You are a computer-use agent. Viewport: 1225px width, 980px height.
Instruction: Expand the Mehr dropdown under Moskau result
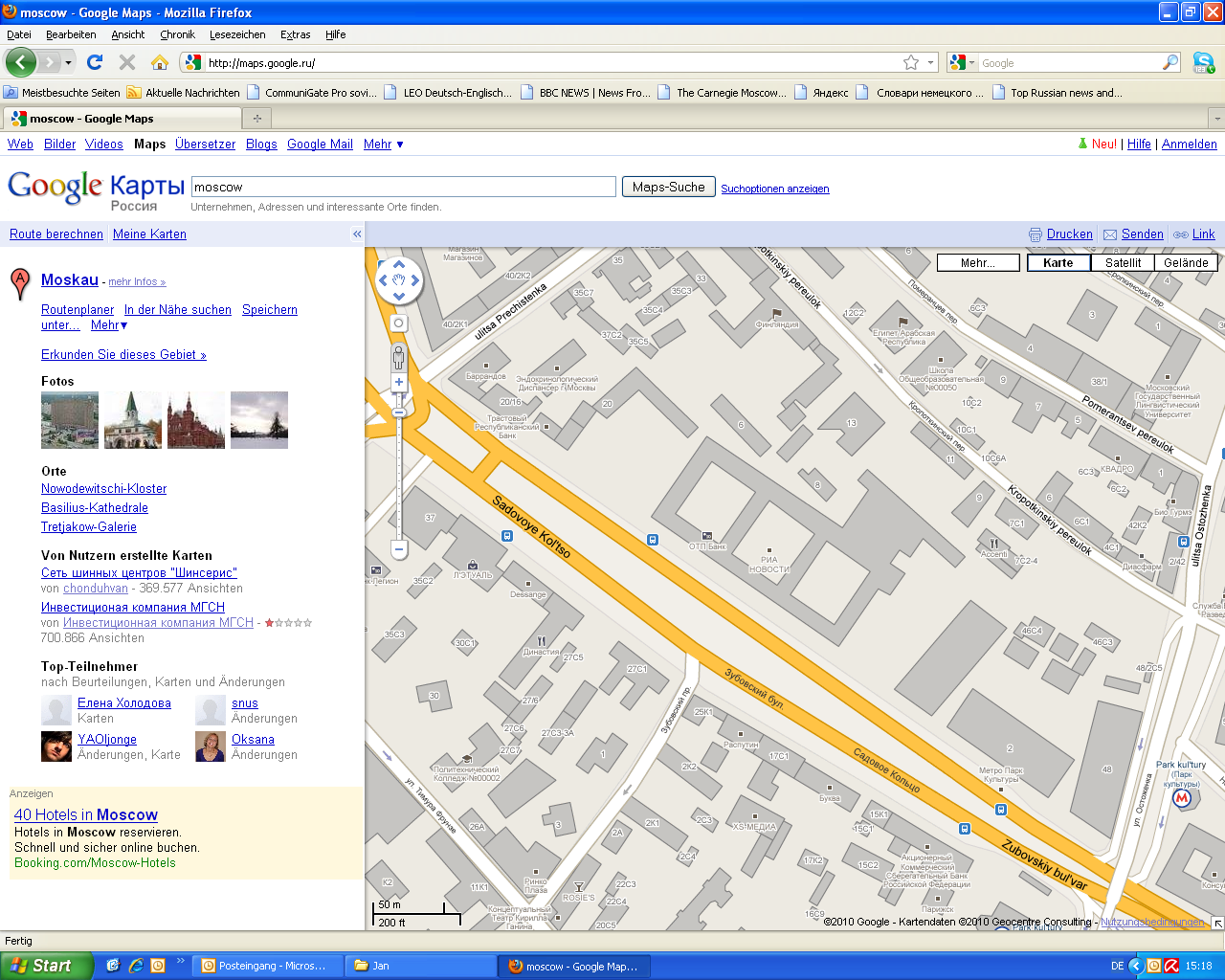tap(109, 325)
